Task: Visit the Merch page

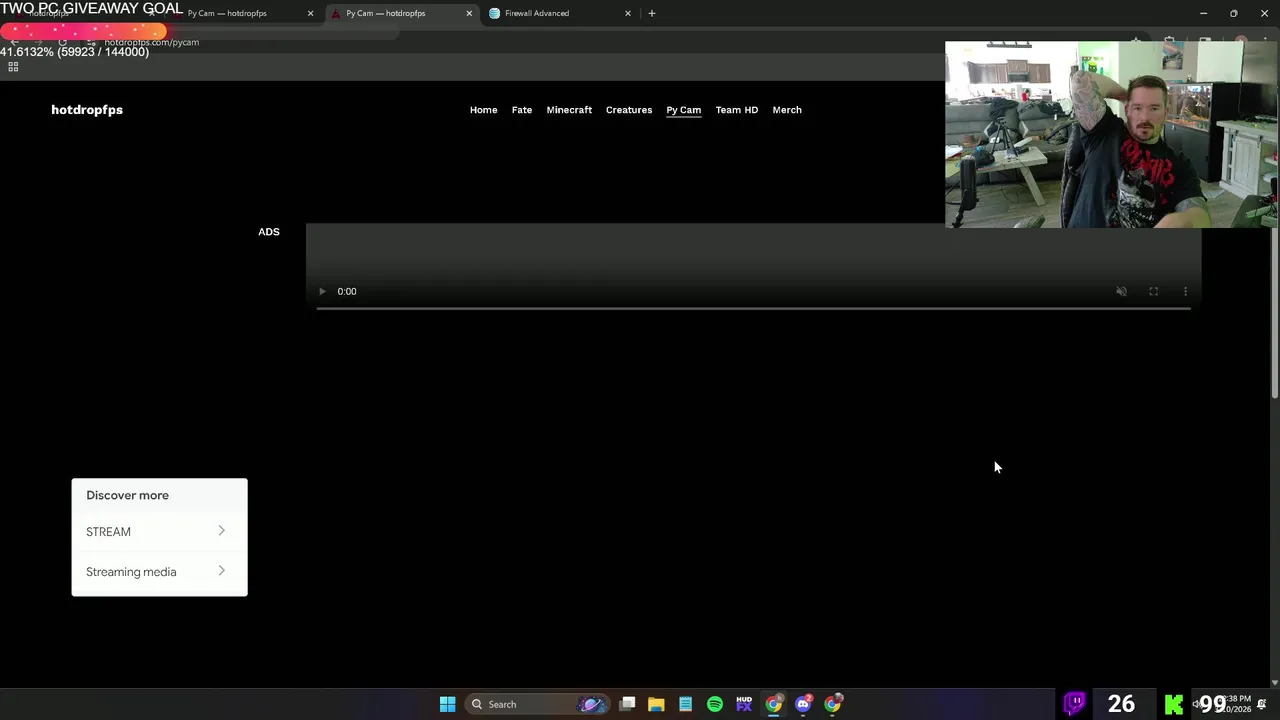Action: (x=787, y=110)
